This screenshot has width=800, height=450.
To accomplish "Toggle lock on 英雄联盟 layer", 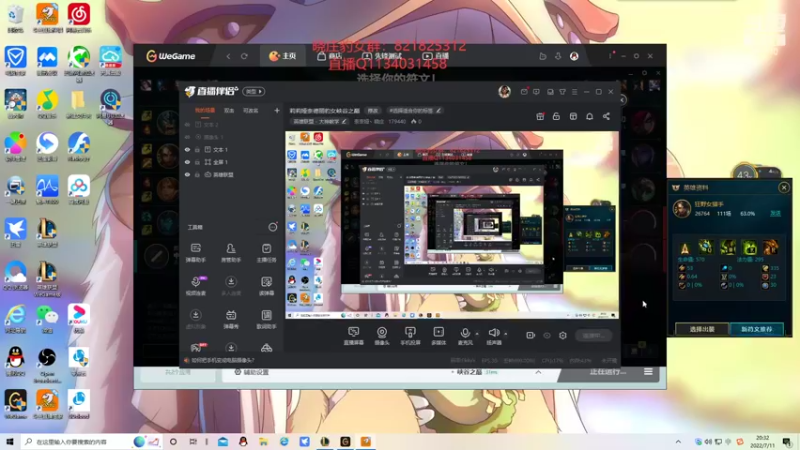I will tap(197, 174).
